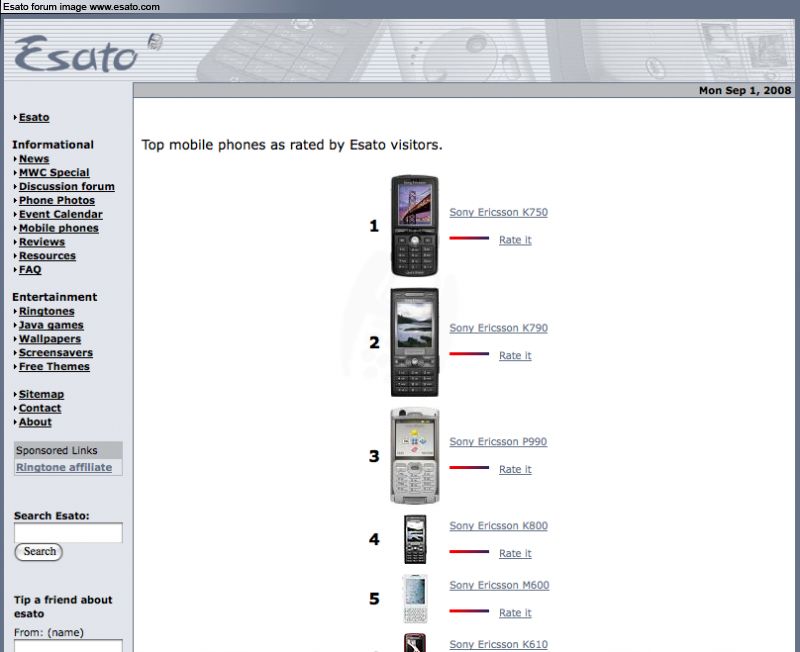Image resolution: width=800 pixels, height=652 pixels.
Task: Click the Sony Ericsson M600 phone image
Action: 415,599
